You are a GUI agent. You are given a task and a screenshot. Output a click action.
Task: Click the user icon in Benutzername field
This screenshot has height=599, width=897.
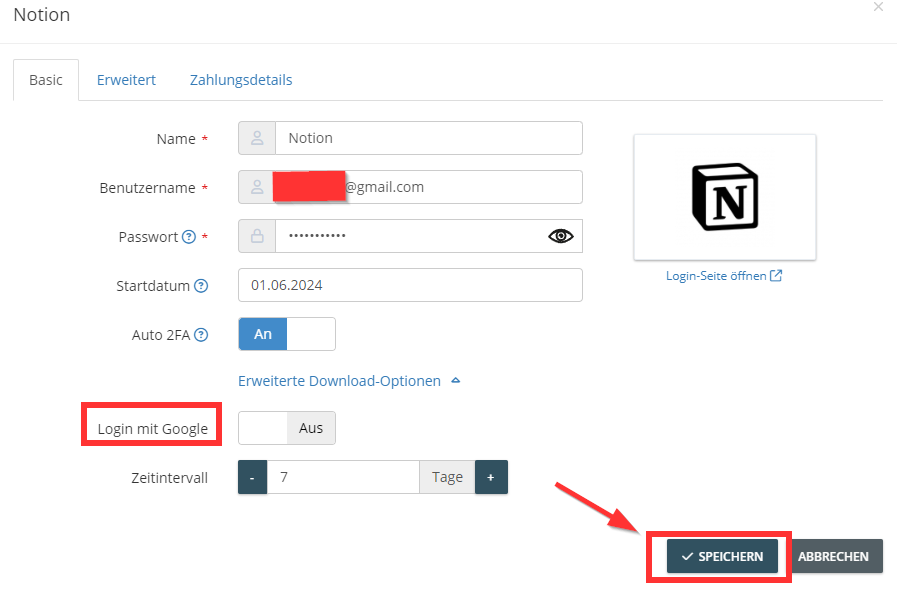click(257, 187)
